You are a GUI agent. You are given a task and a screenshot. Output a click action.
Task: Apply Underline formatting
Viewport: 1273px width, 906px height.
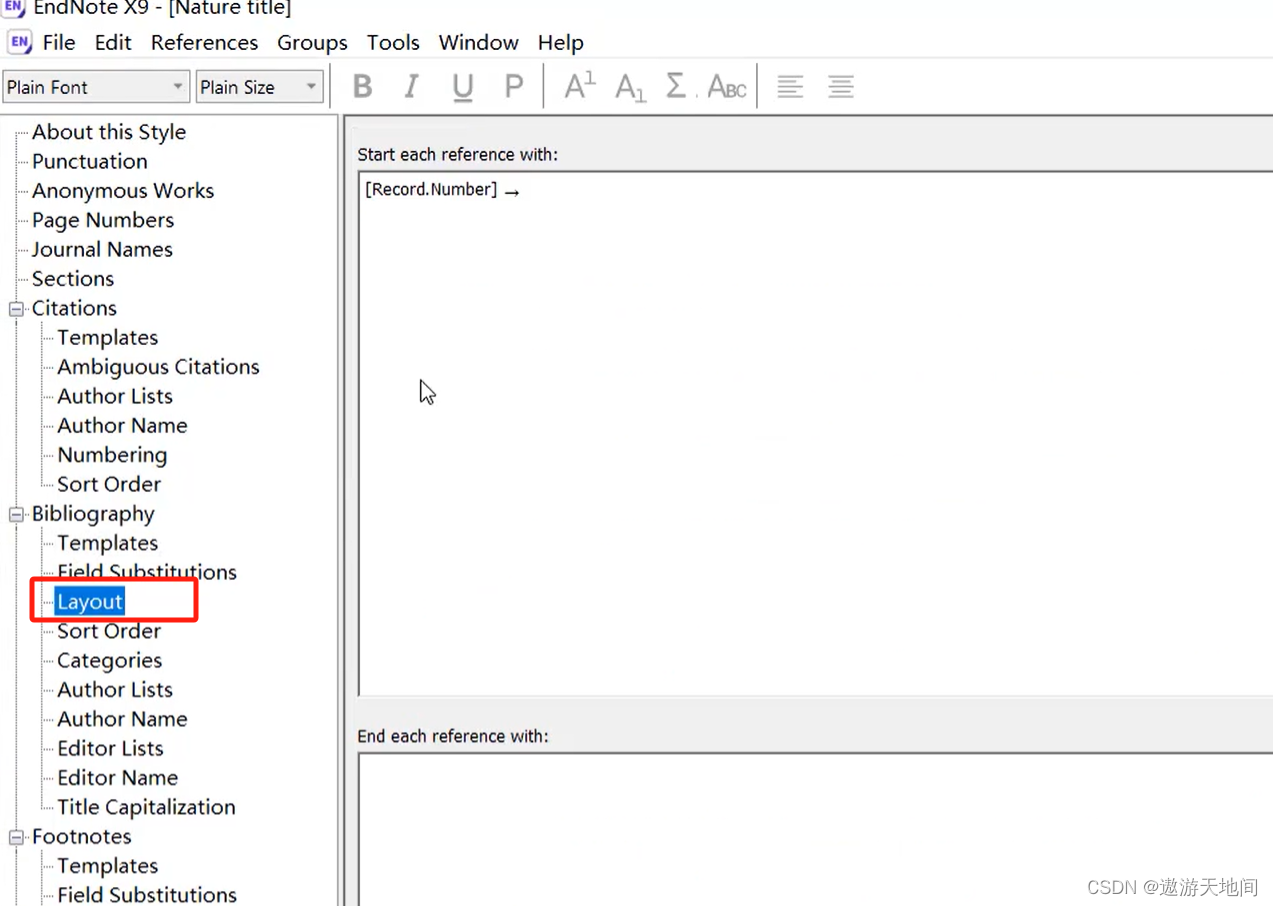462,87
